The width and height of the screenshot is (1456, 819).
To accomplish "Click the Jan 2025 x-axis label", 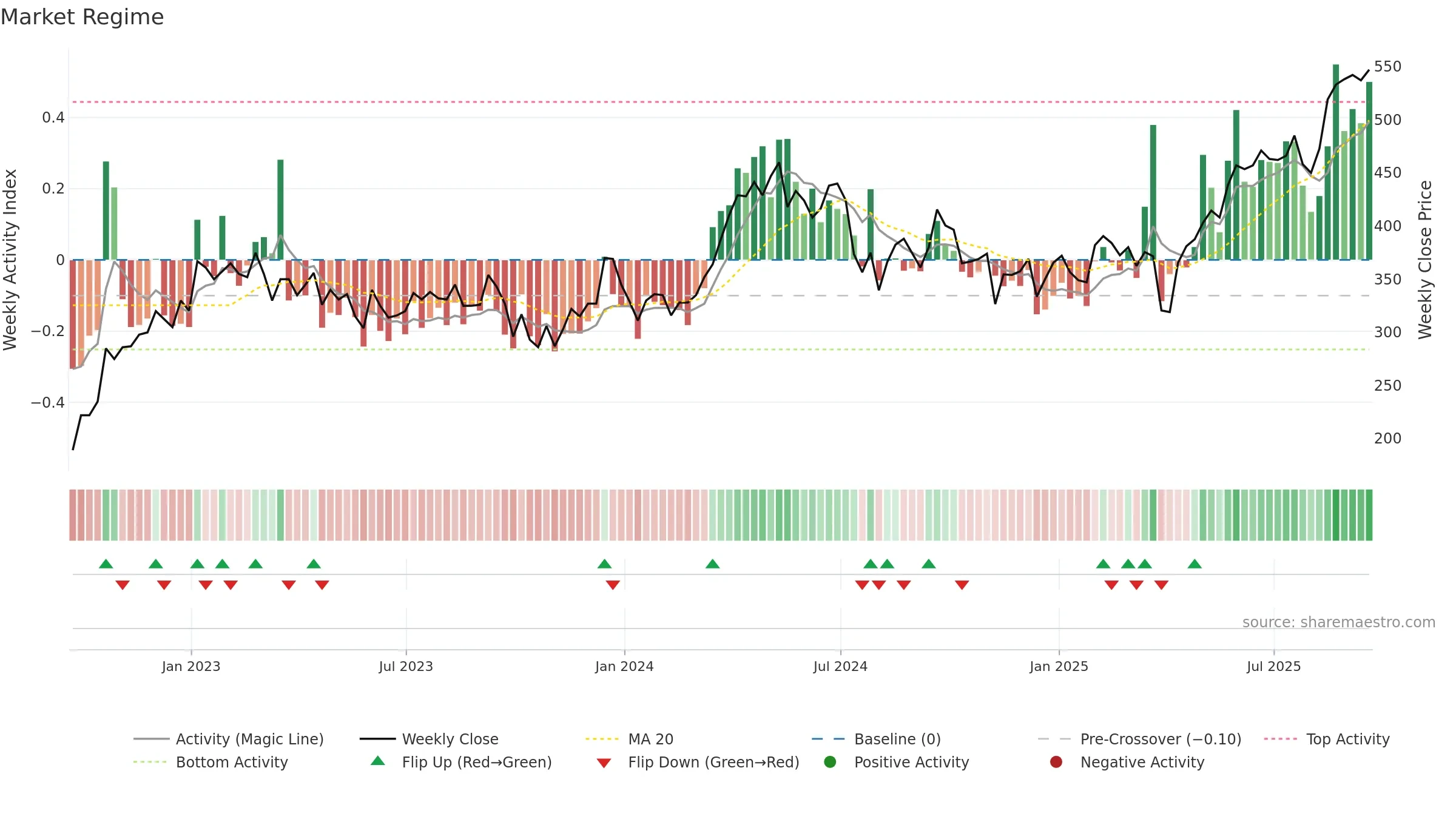I will [x=1059, y=666].
